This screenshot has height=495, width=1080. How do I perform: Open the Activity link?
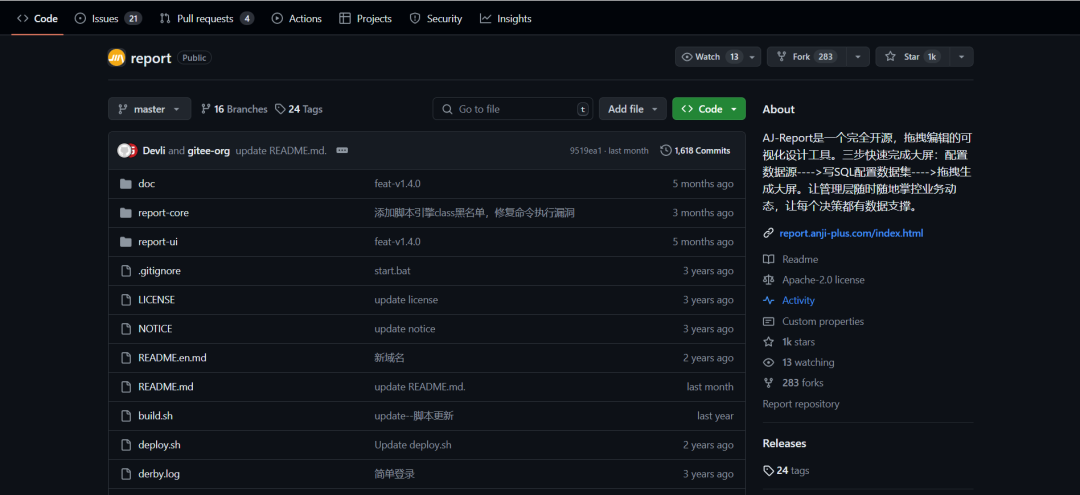[798, 301]
